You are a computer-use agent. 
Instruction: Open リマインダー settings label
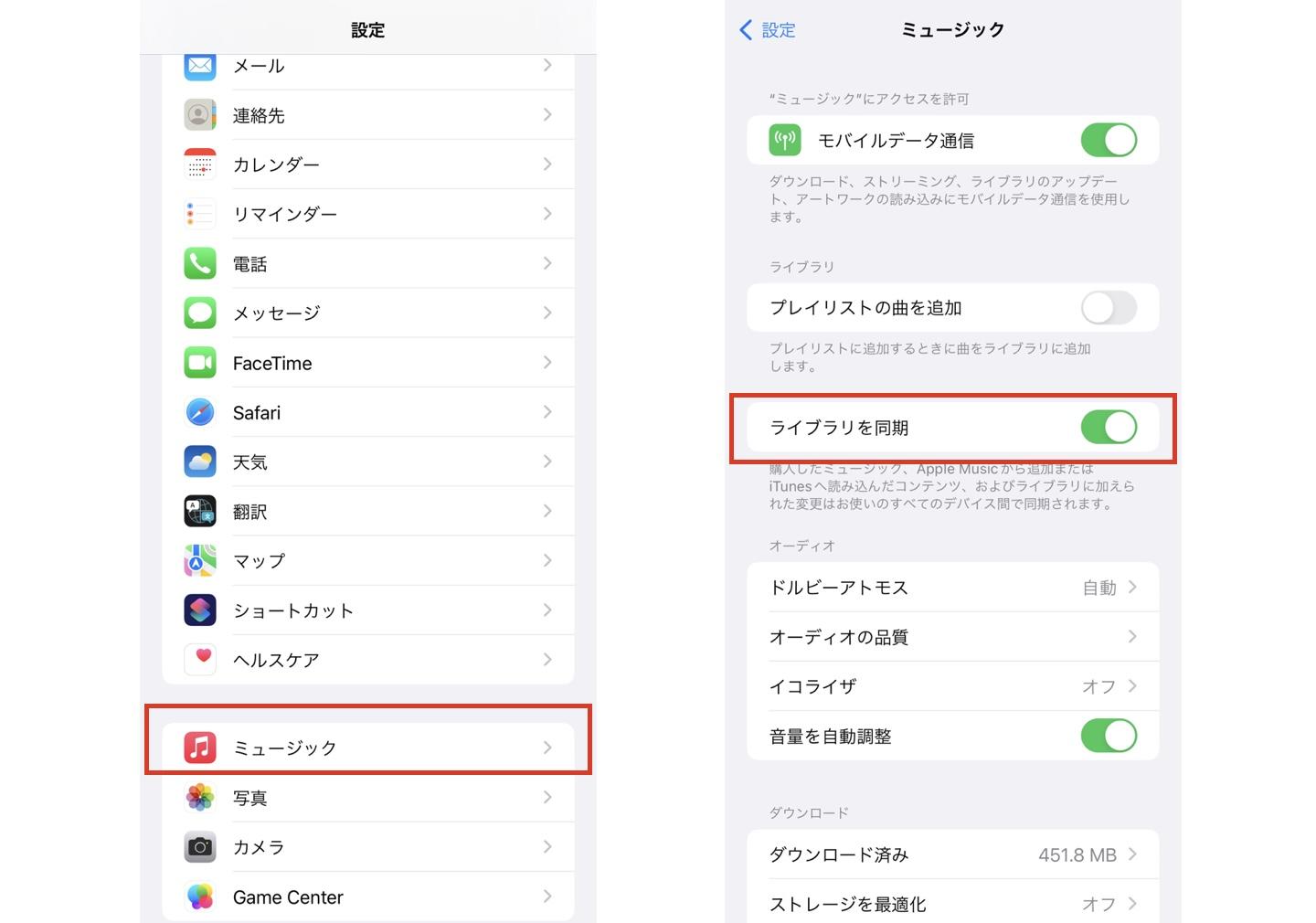285,214
